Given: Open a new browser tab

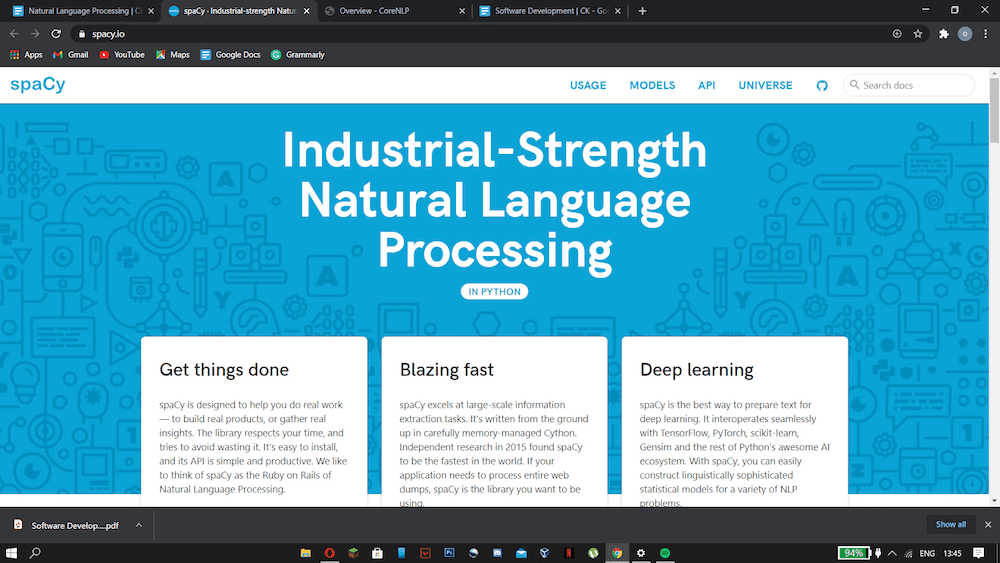Looking at the screenshot, I should [x=642, y=11].
